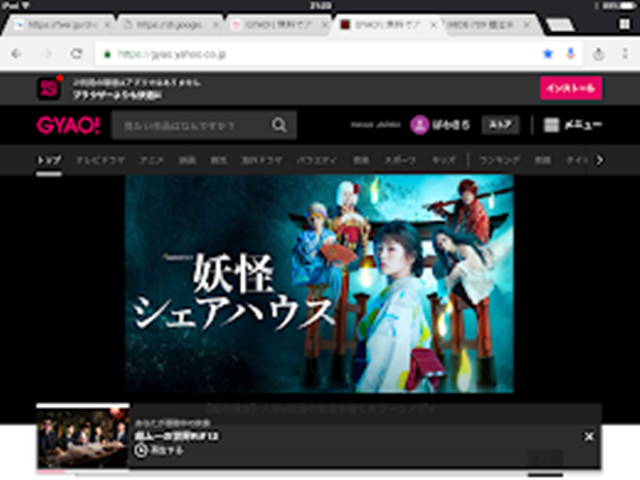
Task: Click the clock icon in resume bar
Action: pos(141,450)
